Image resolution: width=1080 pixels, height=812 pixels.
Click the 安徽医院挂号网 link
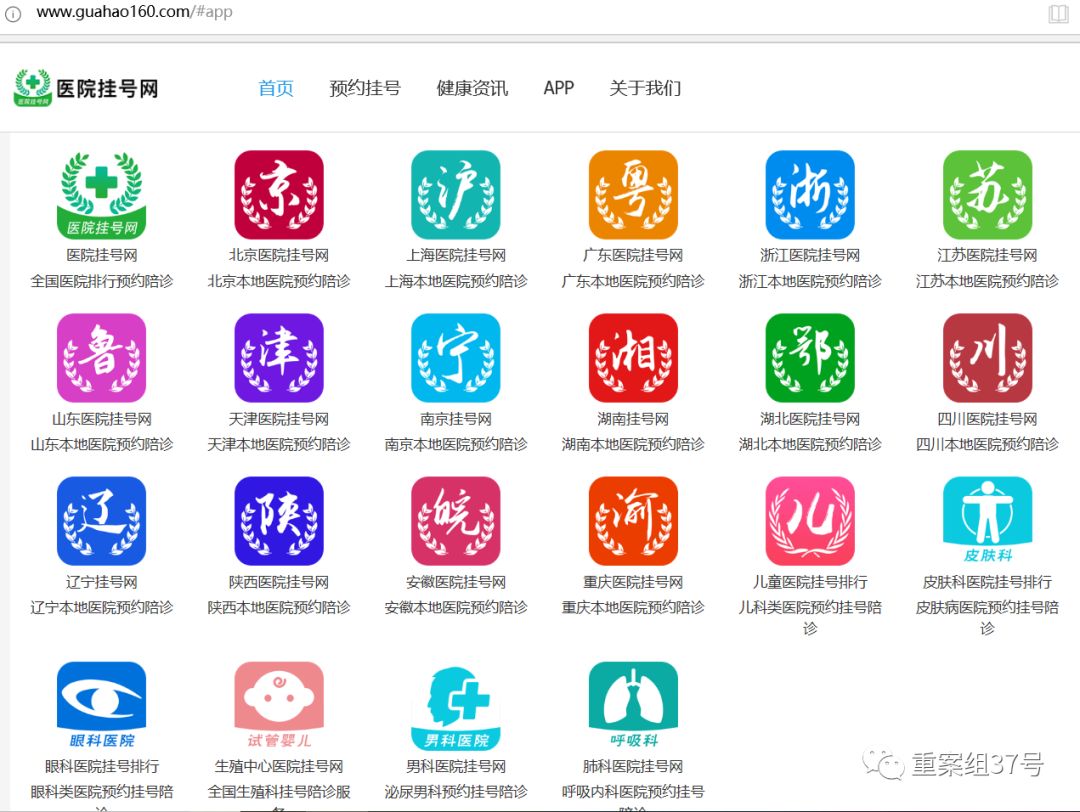tap(456, 582)
